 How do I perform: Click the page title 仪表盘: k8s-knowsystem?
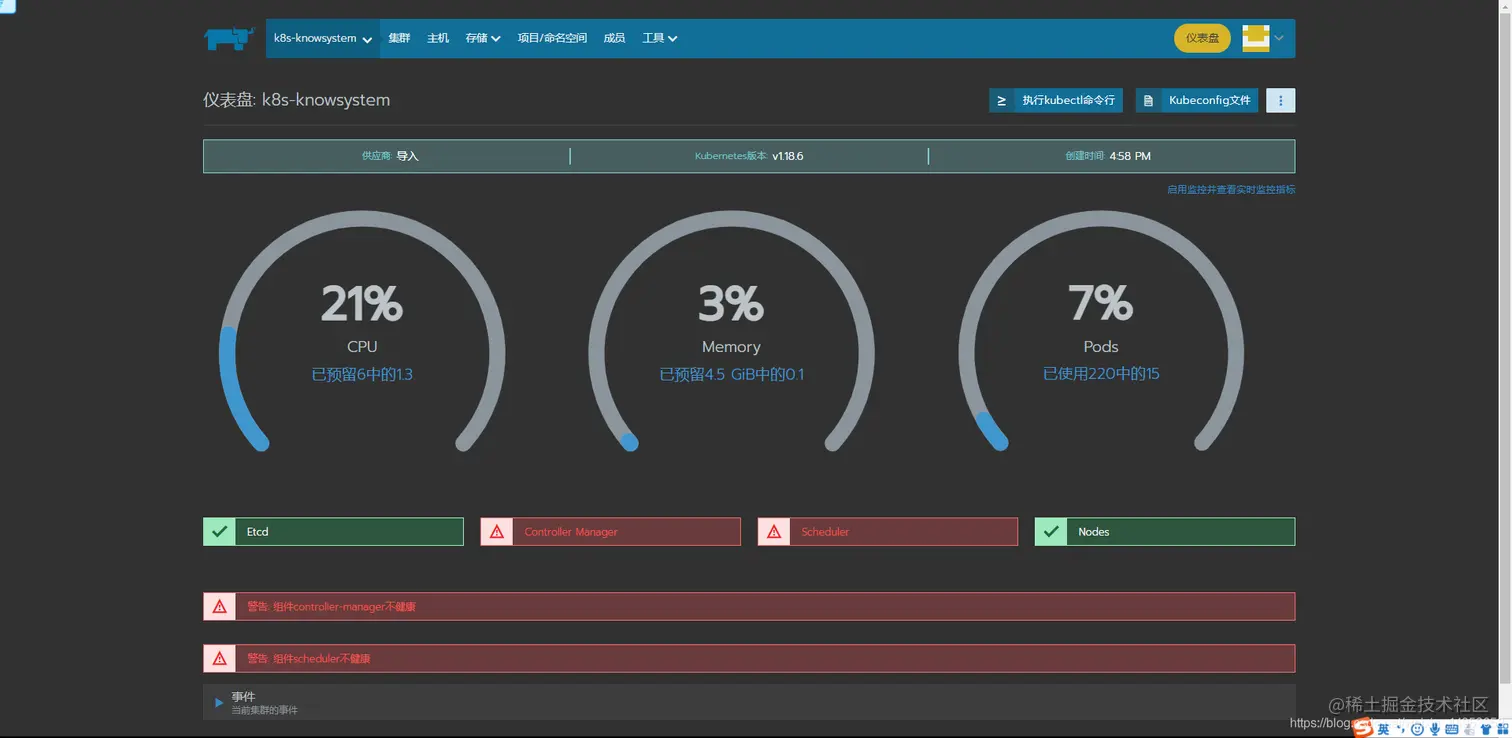[x=297, y=100]
